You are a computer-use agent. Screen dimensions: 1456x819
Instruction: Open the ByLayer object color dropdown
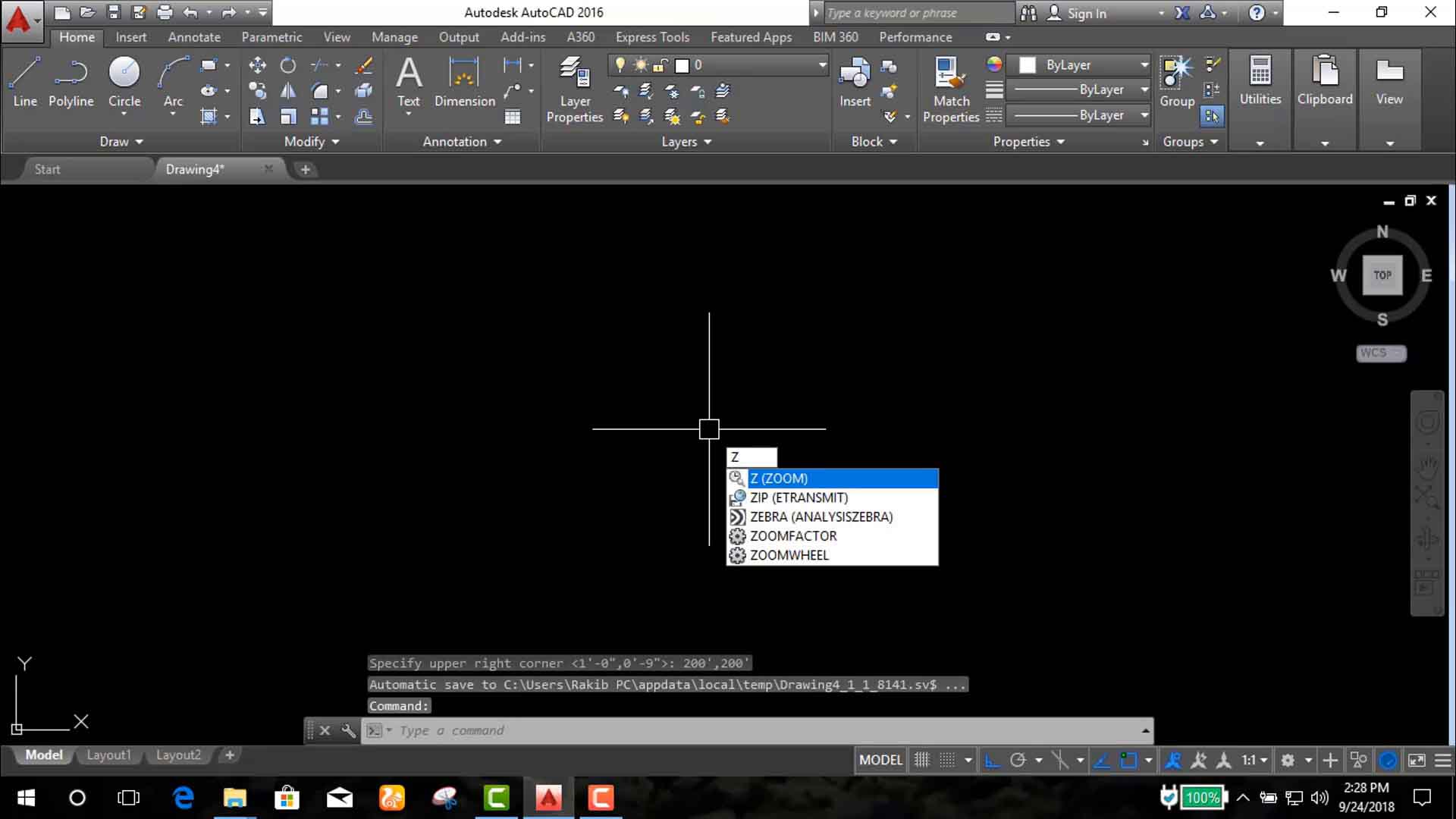[x=1144, y=65]
